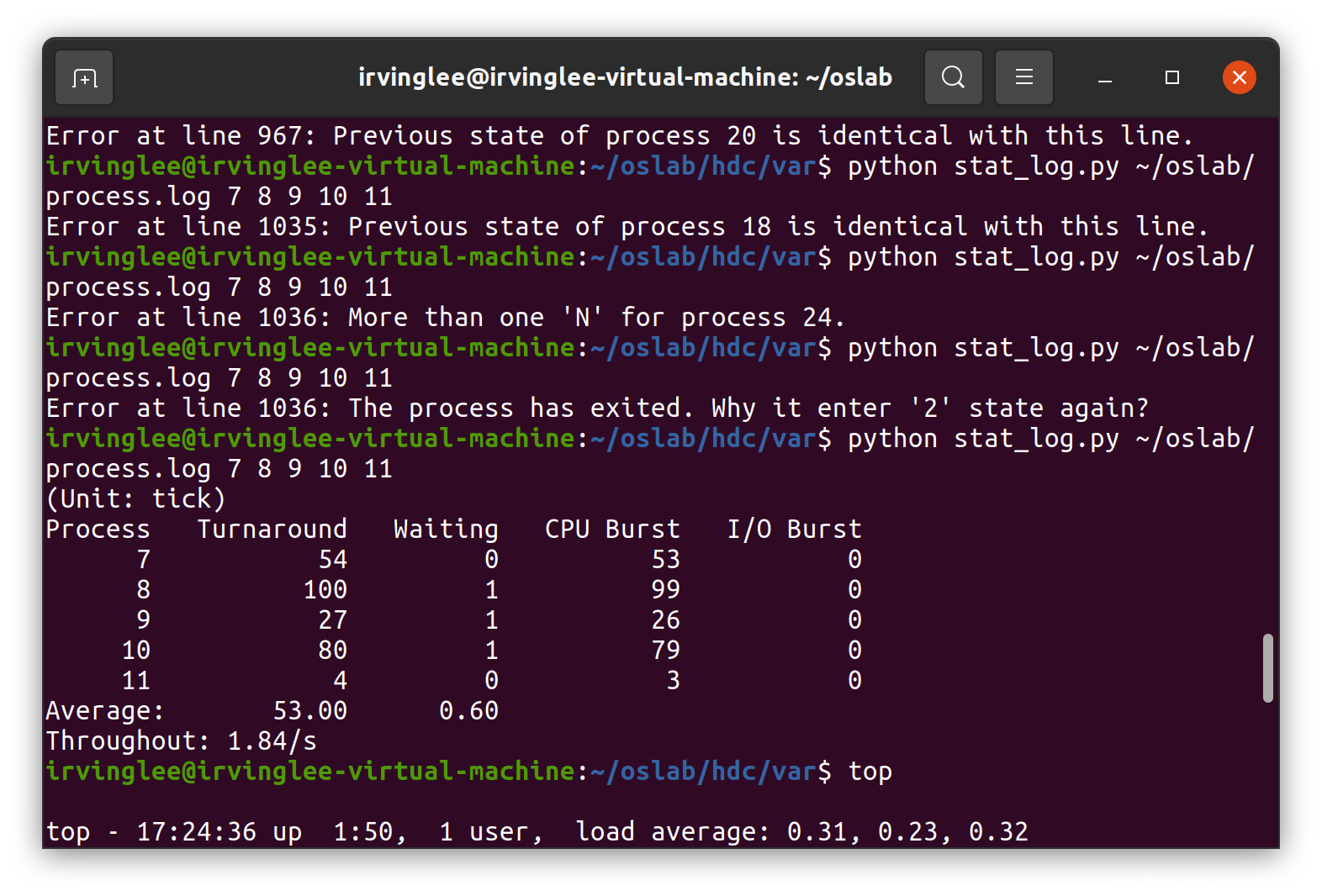Click the "More than one 'N'" error line
This screenshot has width=1322, height=896.
coord(445,317)
